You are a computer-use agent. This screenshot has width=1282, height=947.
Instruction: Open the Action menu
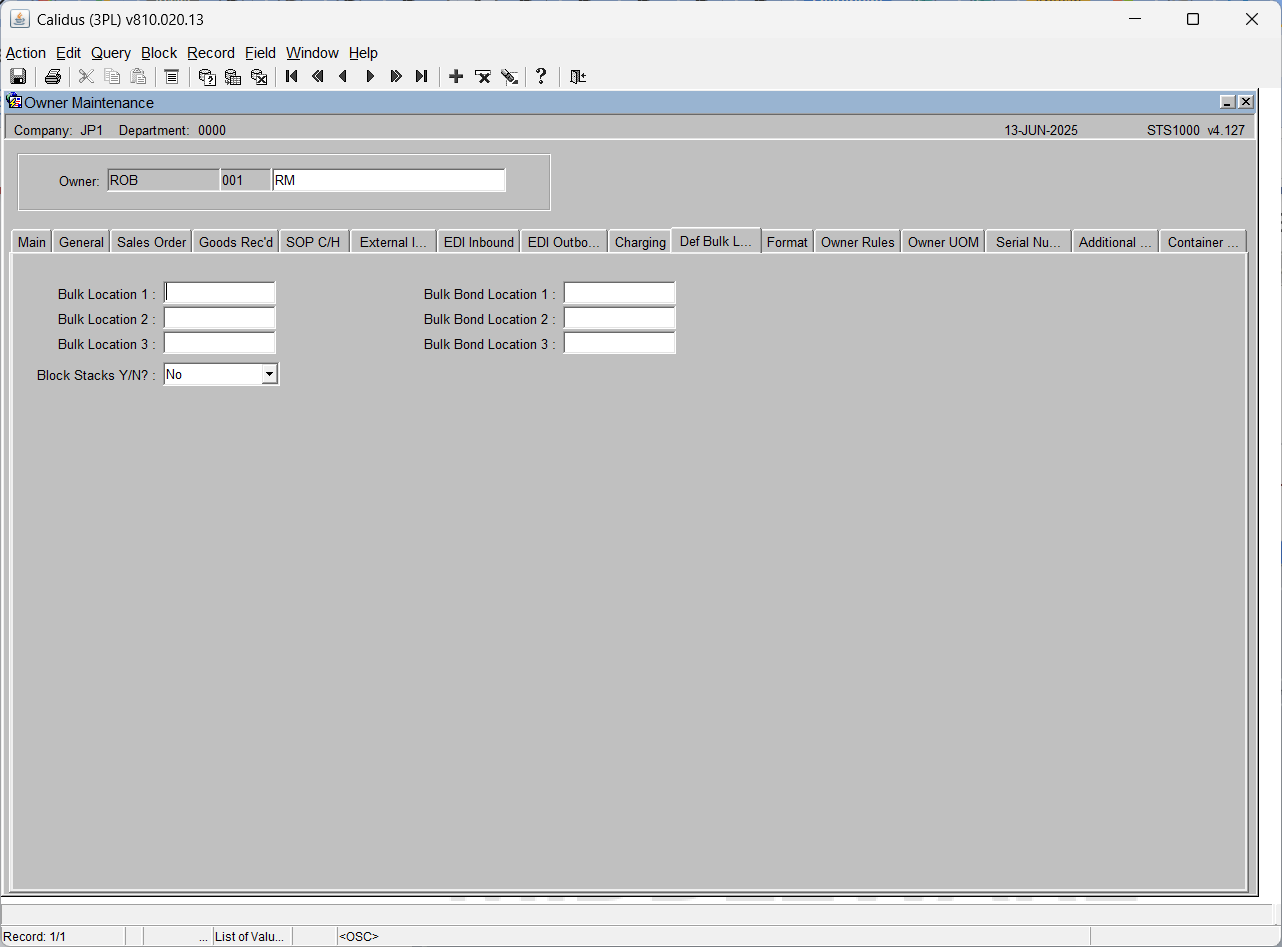coord(26,53)
